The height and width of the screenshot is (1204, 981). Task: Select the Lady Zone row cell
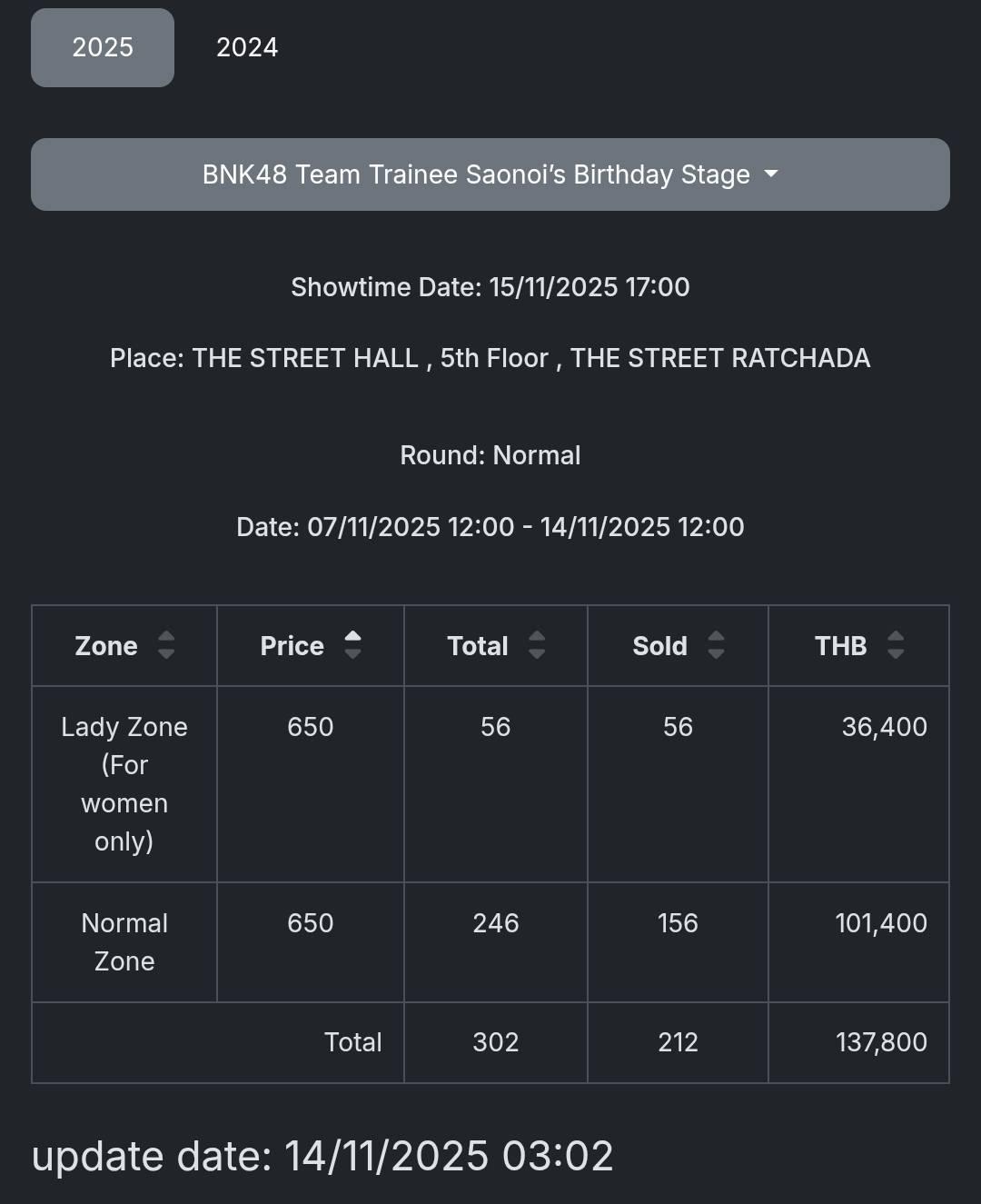124,783
